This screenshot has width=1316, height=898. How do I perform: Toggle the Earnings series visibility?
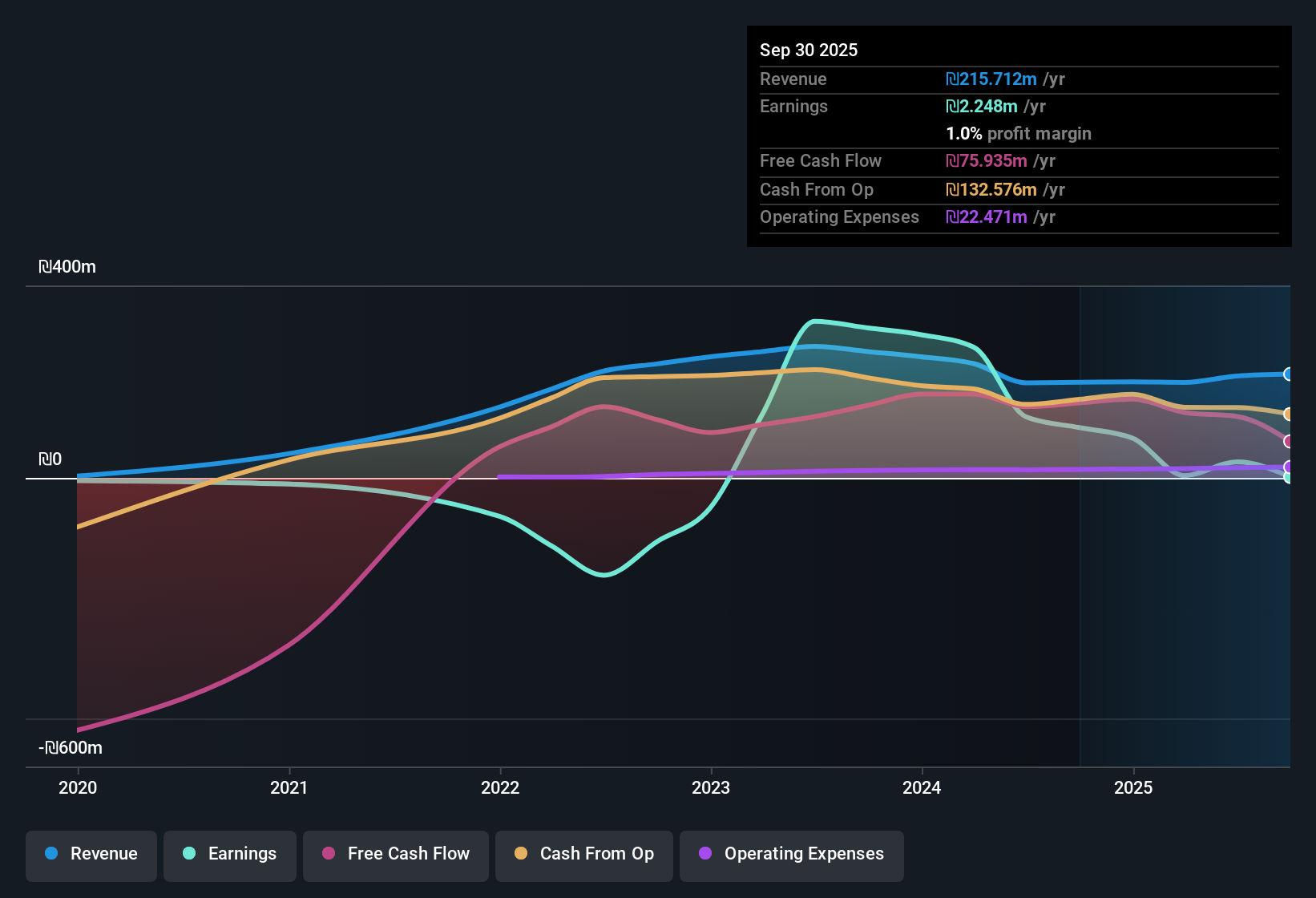(x=230, y=854)
